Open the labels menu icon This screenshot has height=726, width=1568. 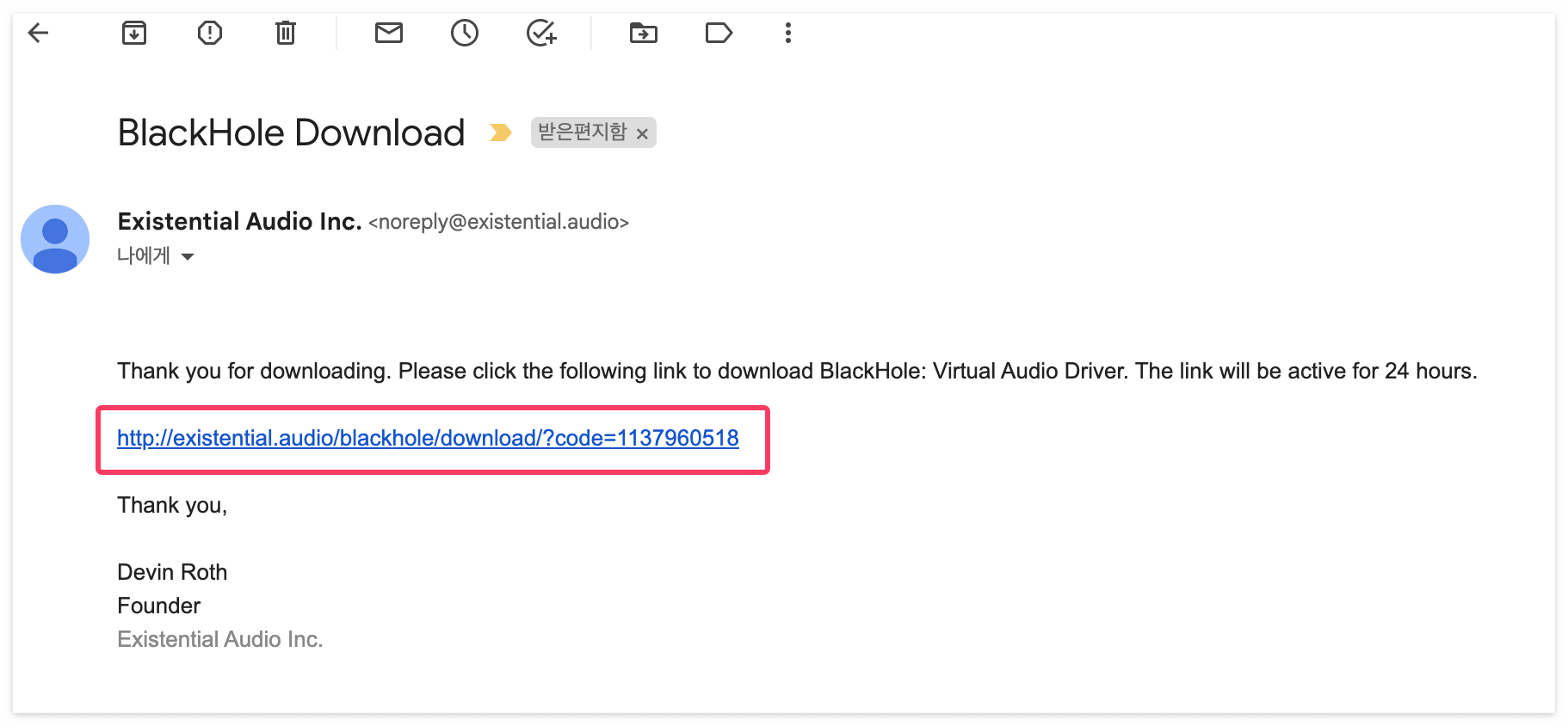719,34
